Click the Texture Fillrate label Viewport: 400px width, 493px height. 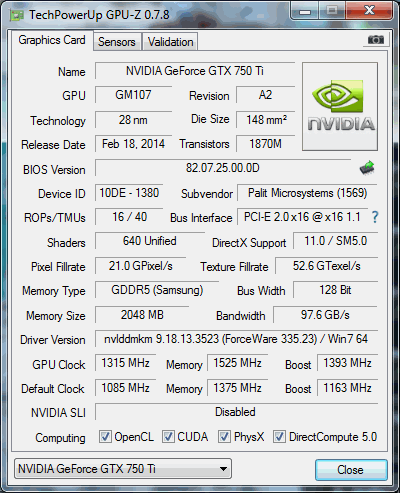[234, 267]
